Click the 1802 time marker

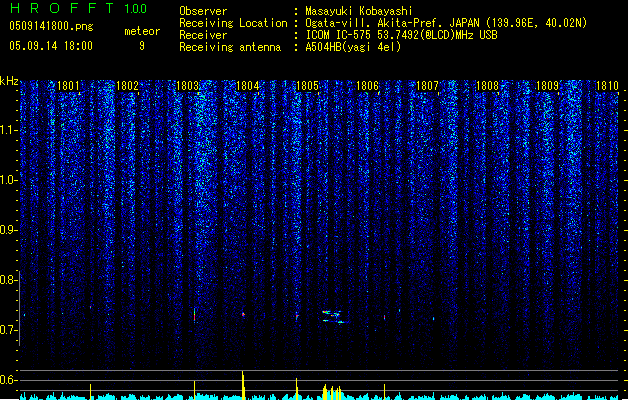[127, 85]
